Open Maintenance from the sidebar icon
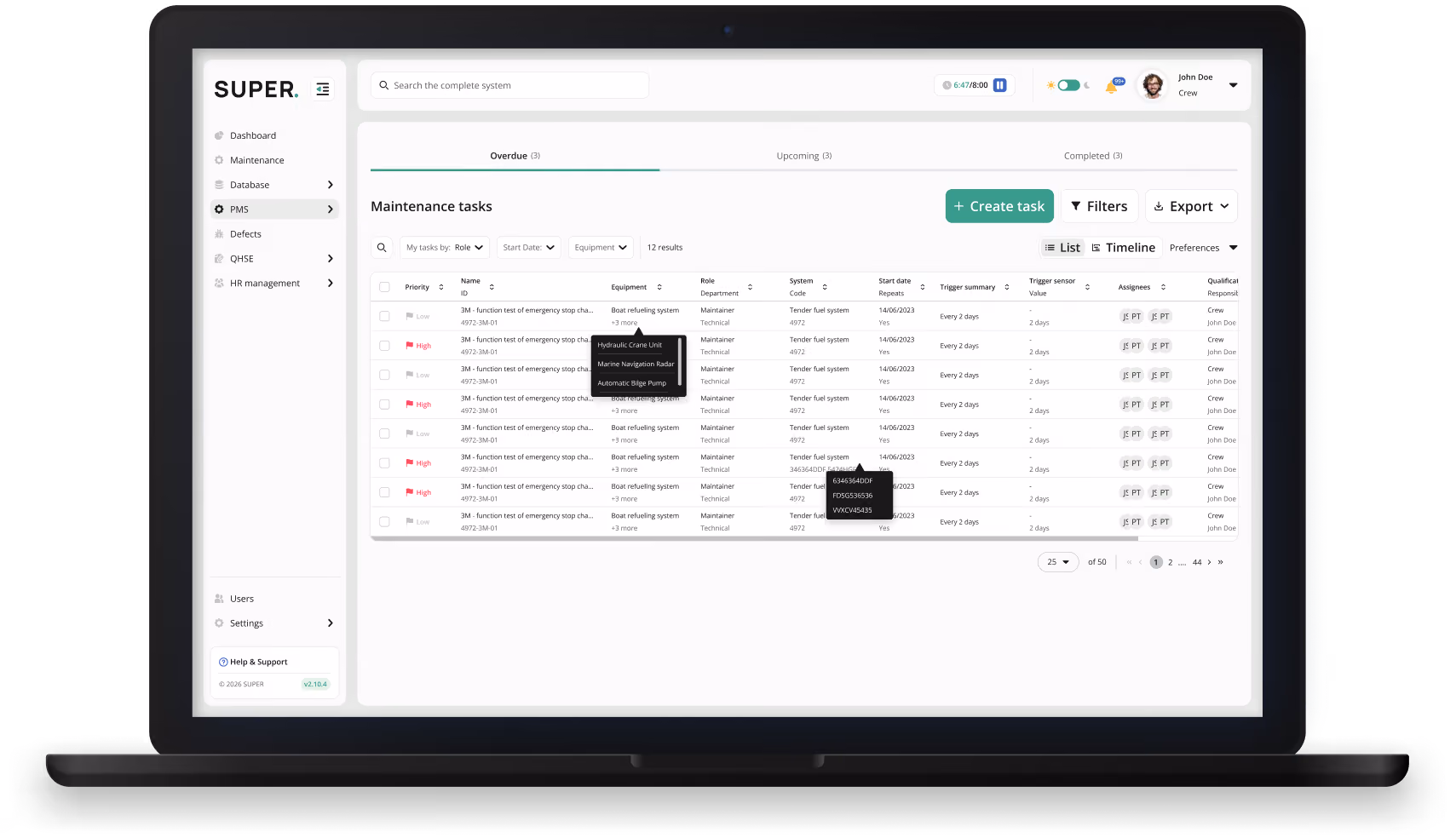This screenshot has width=1456, height=838. pyautogui.click(x=219, y=160)
